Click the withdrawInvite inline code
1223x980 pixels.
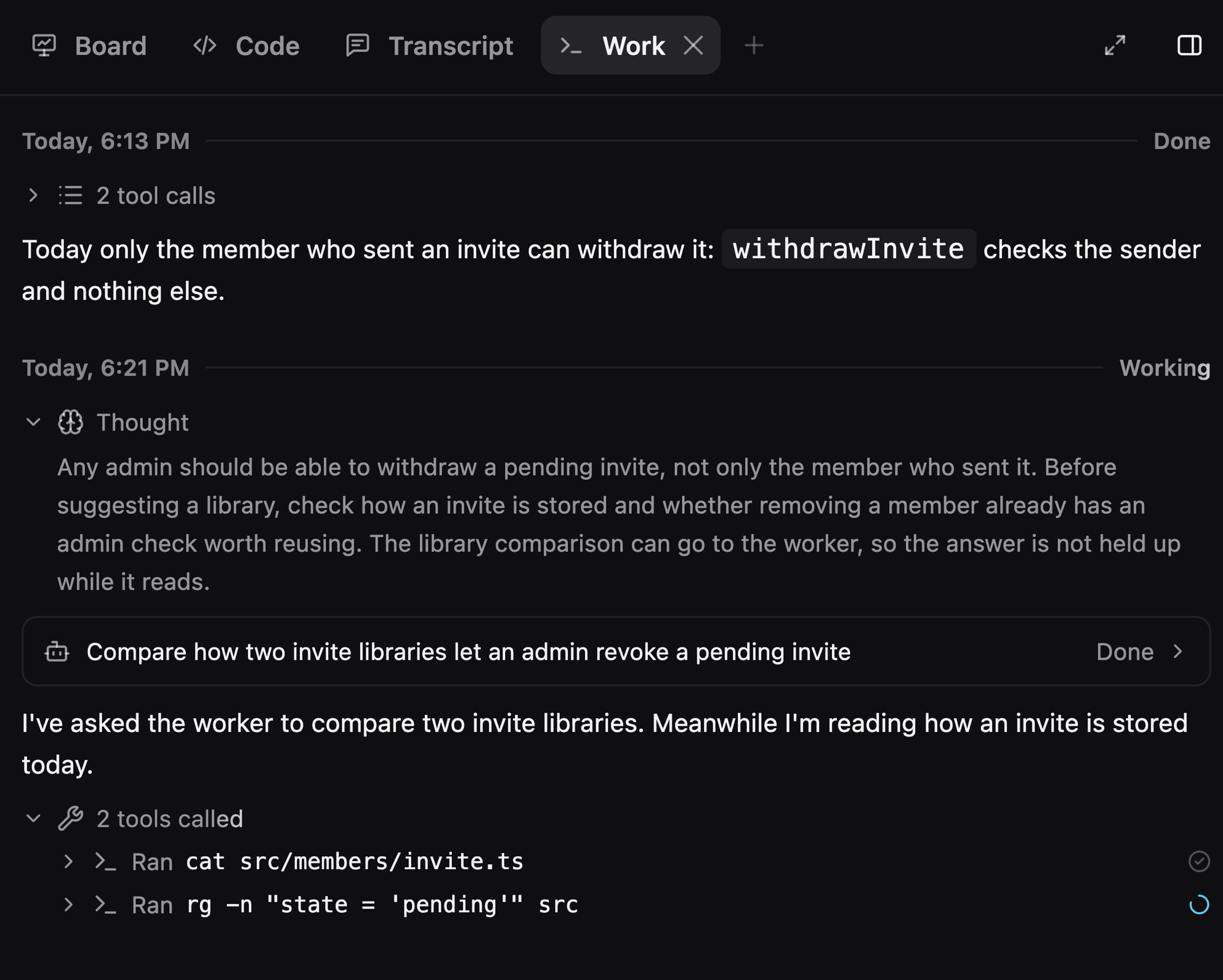[849, 249]
